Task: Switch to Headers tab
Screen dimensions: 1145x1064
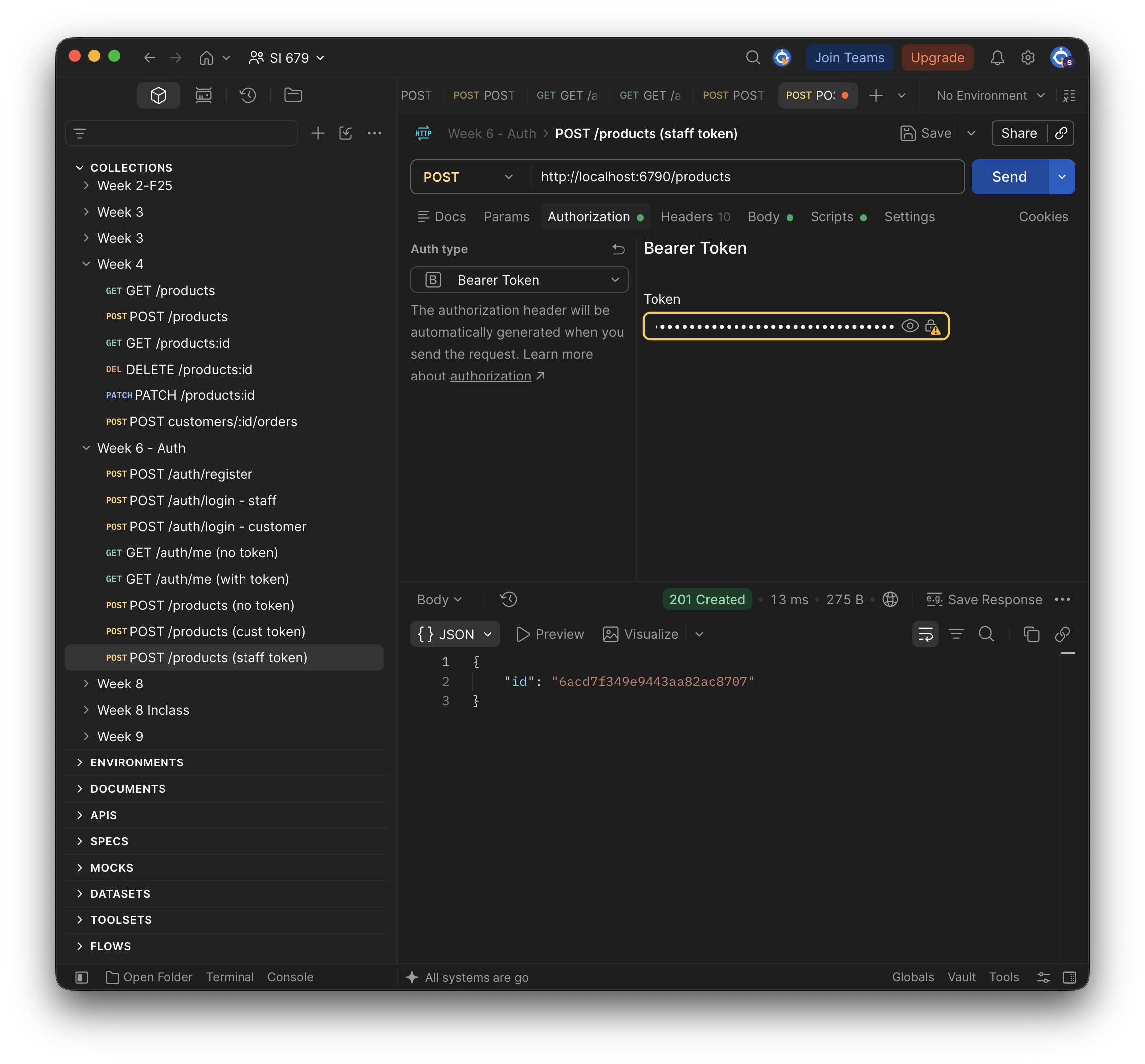Action: tap(695, 217)
